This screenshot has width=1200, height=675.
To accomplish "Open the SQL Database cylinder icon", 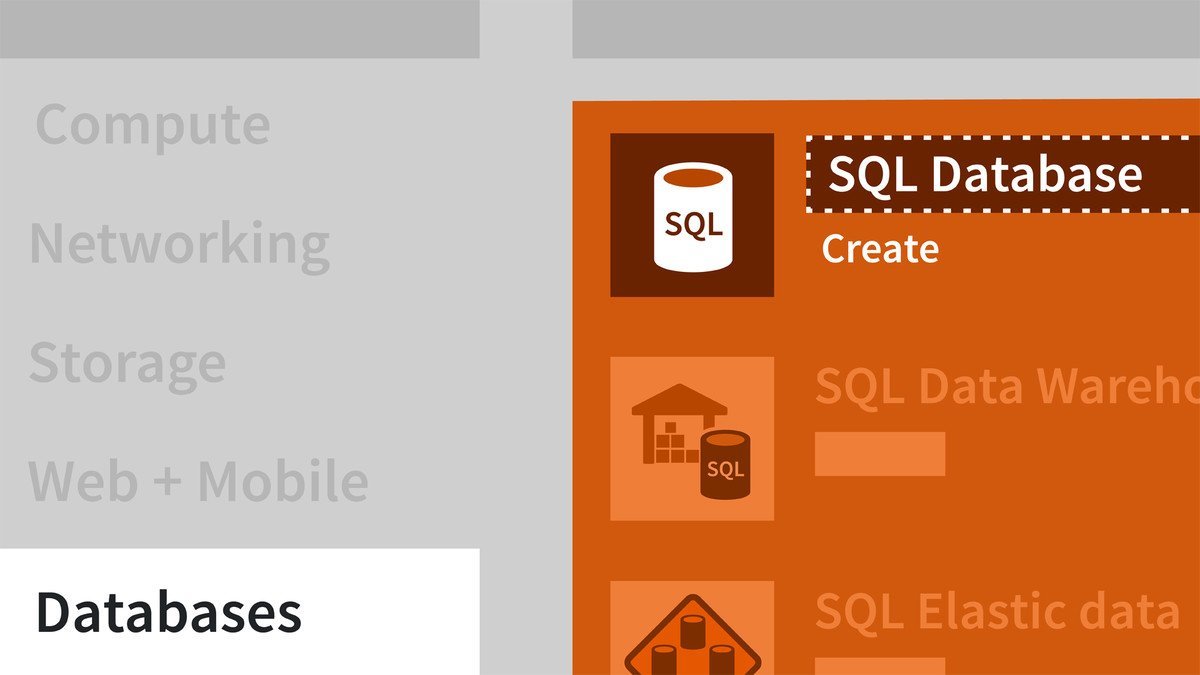I will (692, 215).
